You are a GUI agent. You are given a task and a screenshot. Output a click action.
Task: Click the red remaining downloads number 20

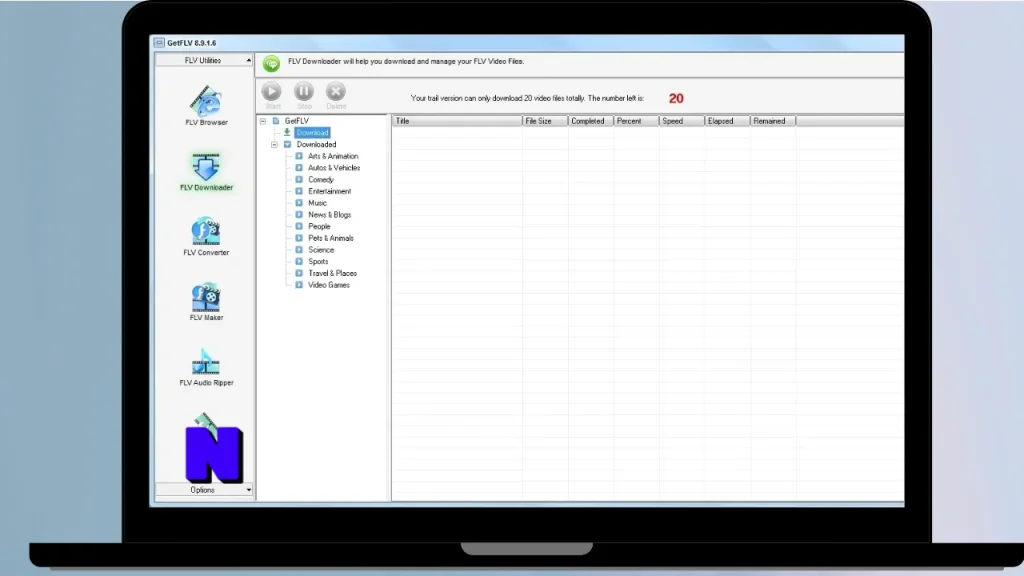(x=676, y=99)
